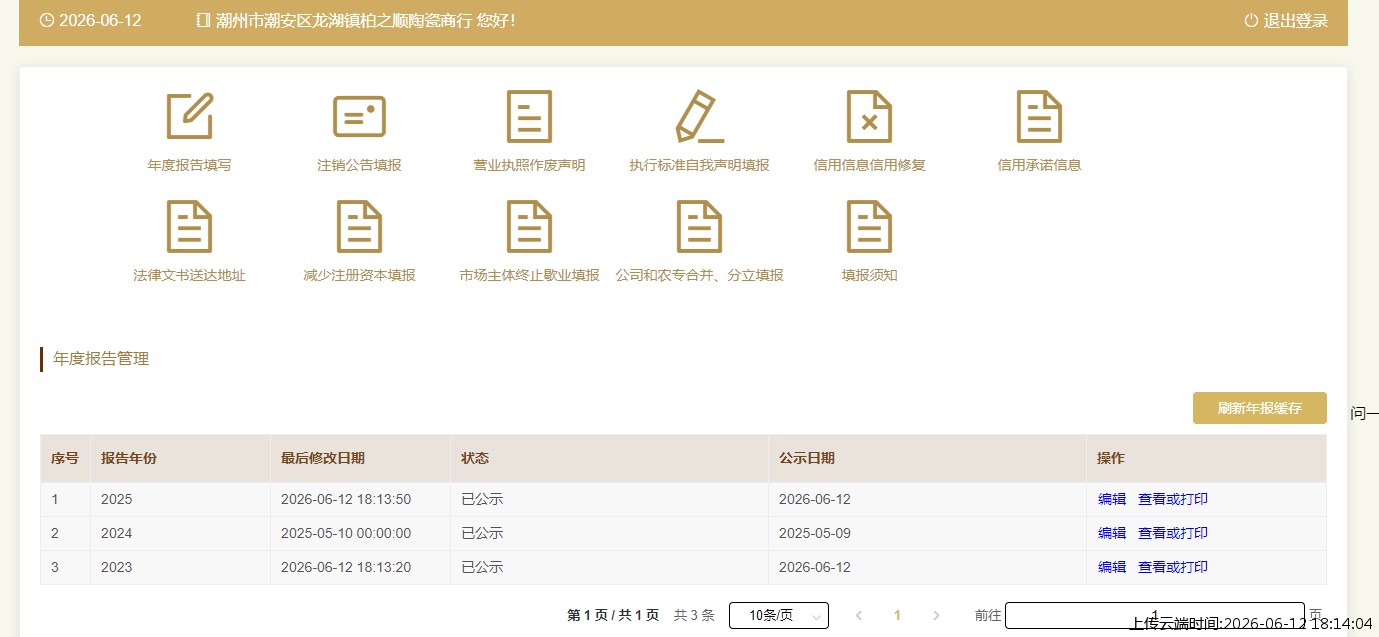Click the 操作 column header
Viewport: 1379px width, 637px height.
click(x=1111, y=458)
